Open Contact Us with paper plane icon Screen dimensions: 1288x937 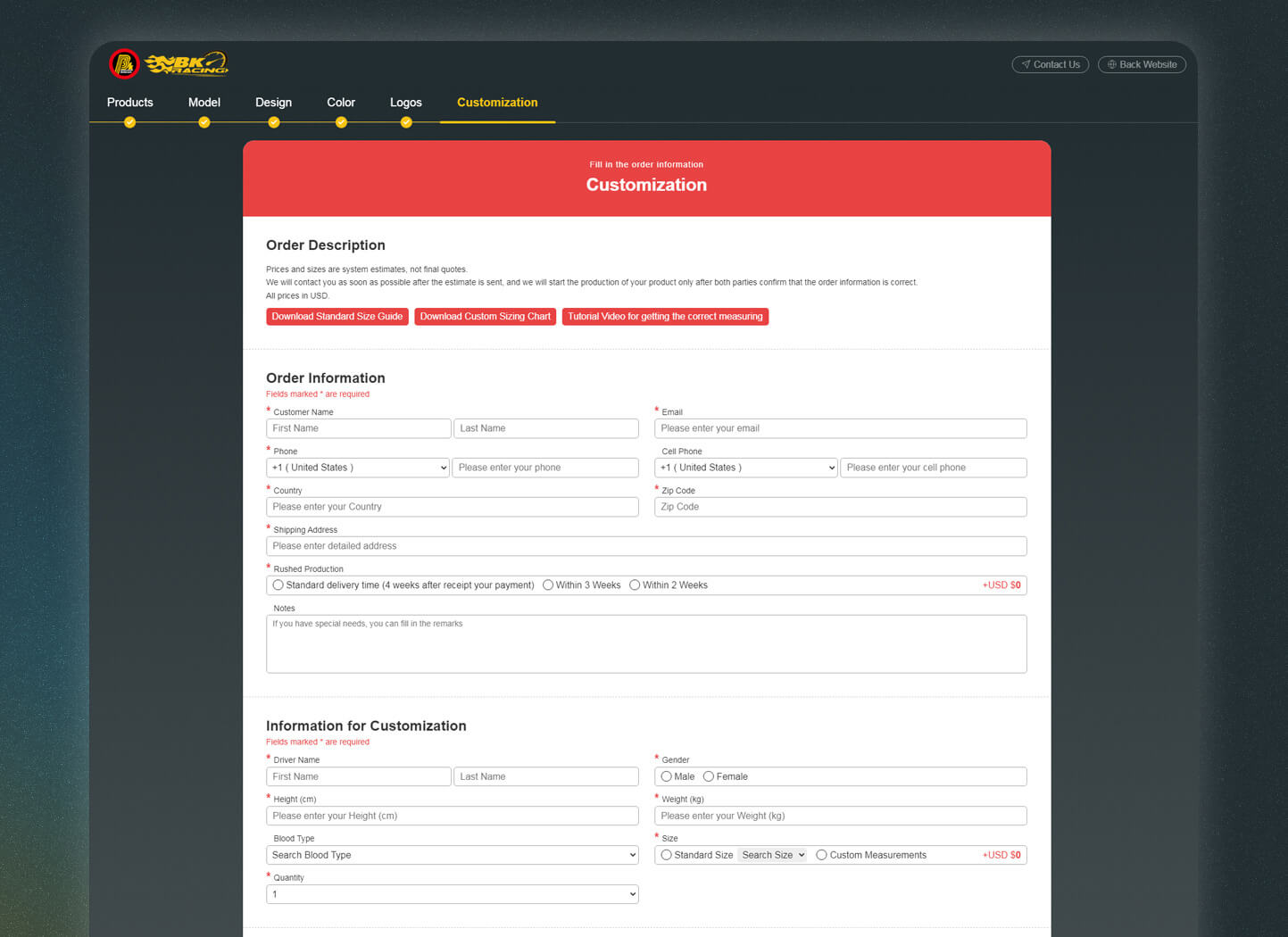(x=1050, y=64)
